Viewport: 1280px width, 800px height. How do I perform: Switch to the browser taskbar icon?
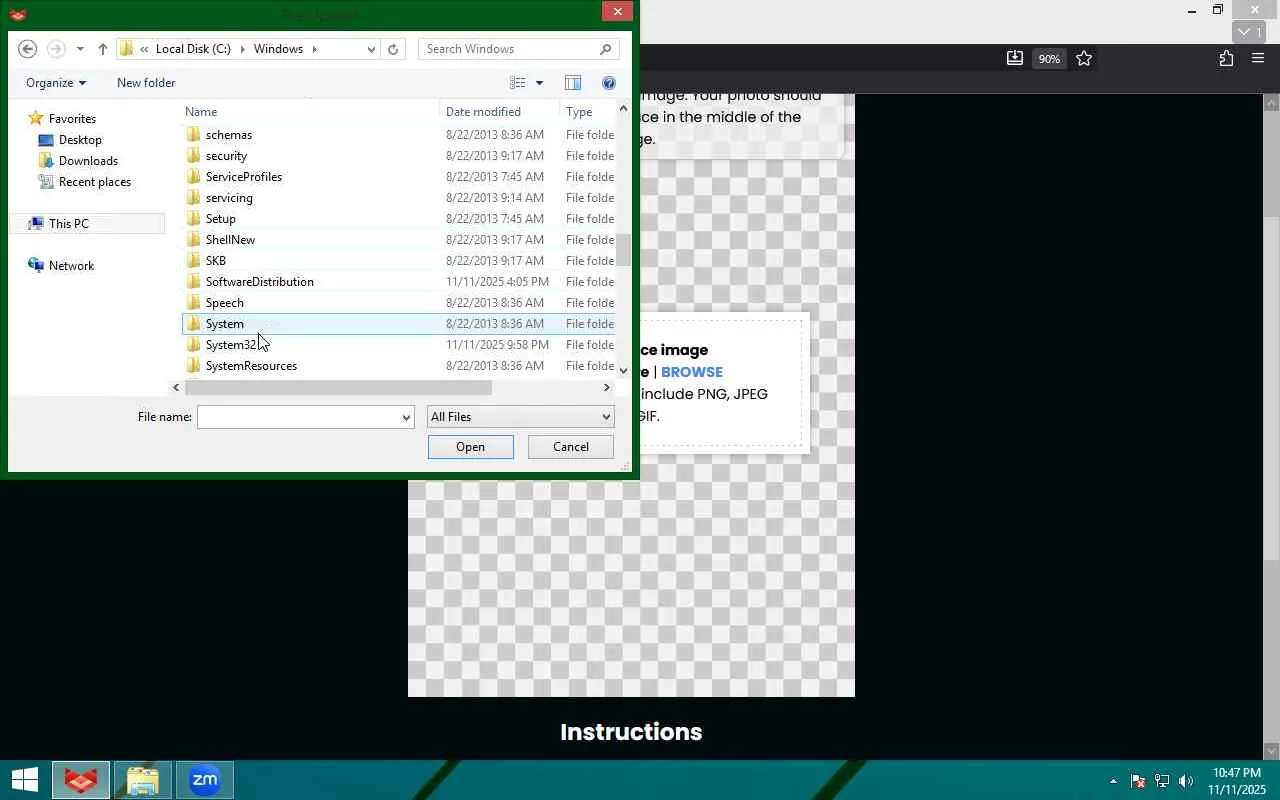click(x=81, y=780)
